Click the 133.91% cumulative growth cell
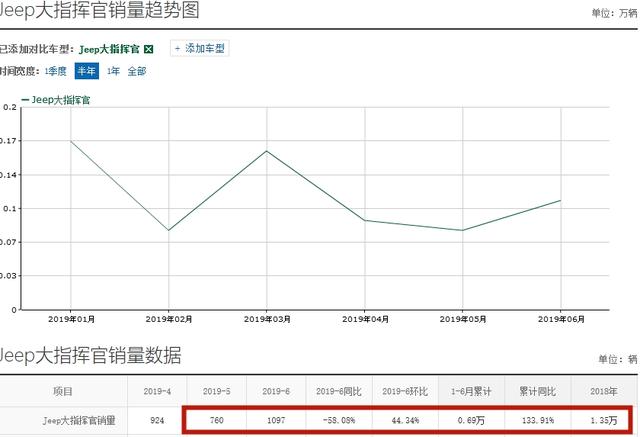This screenshot has height=437, width=640. pyautogui.click(x=538, y=420)
